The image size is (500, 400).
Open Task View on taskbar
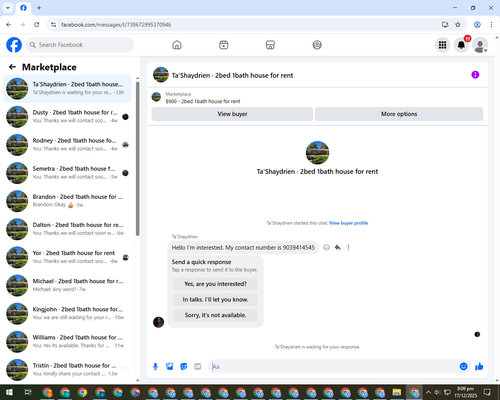(28, 392)
